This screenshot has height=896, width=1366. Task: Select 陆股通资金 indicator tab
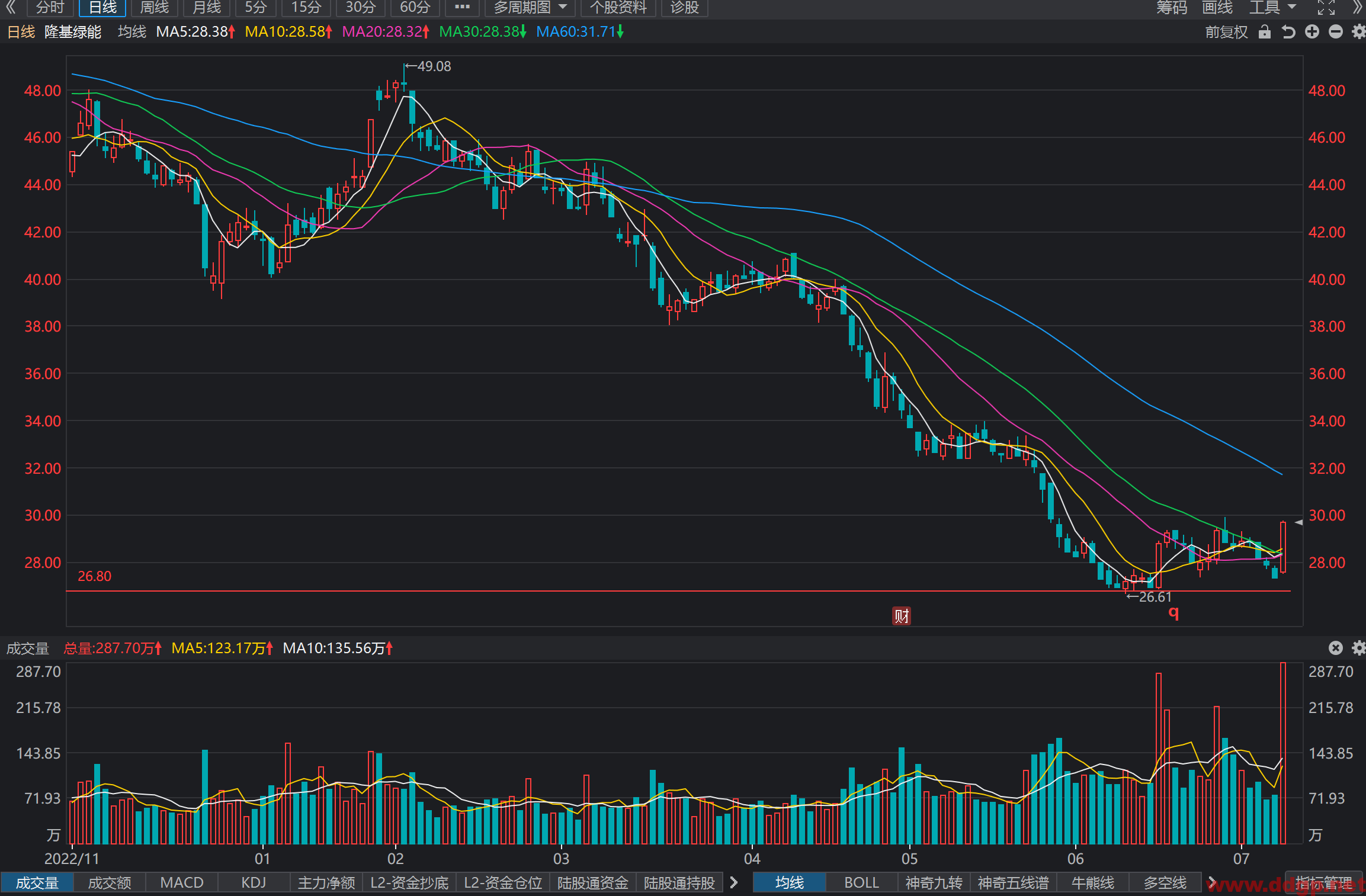point(592,883)
